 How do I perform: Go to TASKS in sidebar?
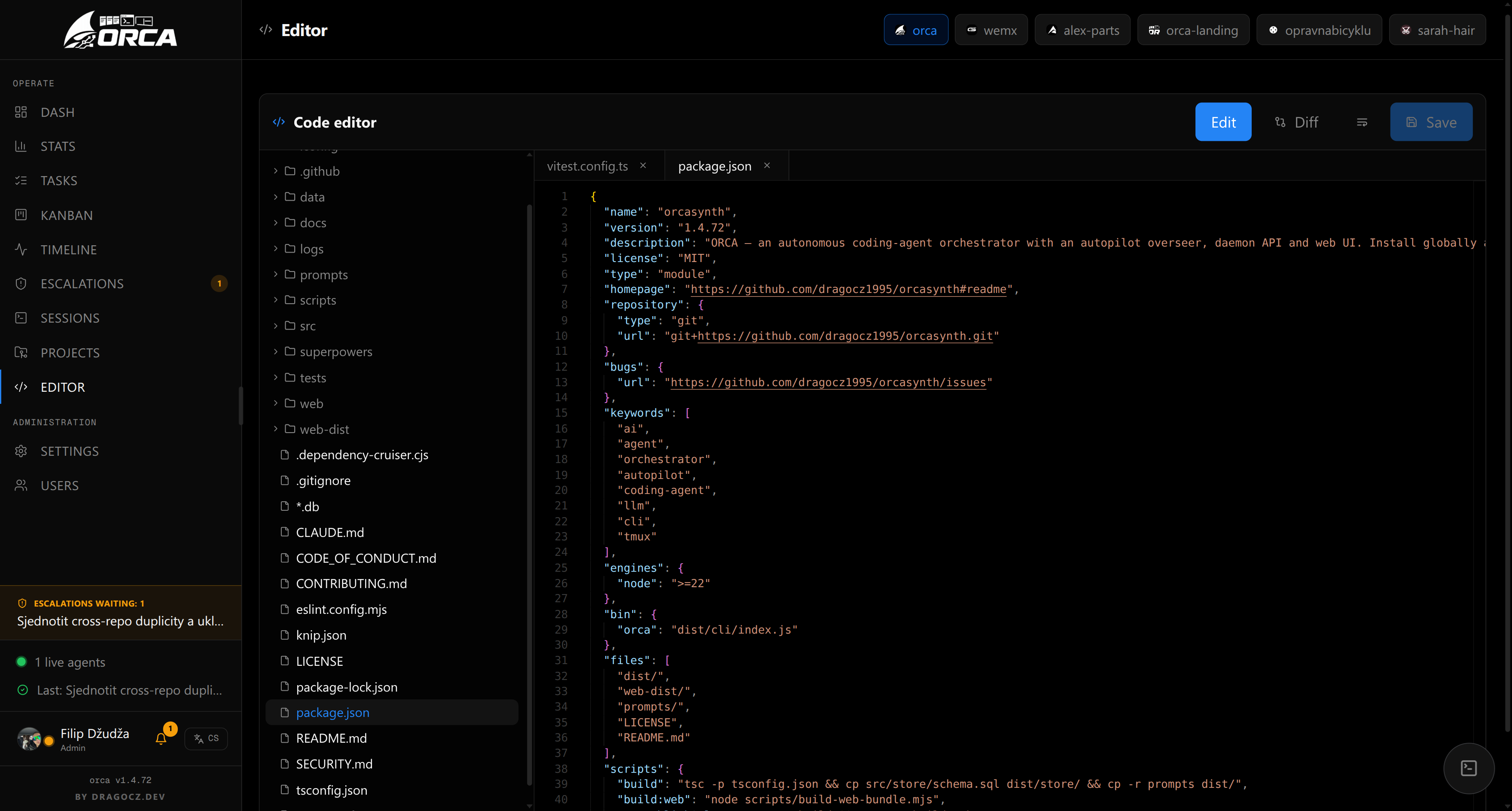(120, 181)
